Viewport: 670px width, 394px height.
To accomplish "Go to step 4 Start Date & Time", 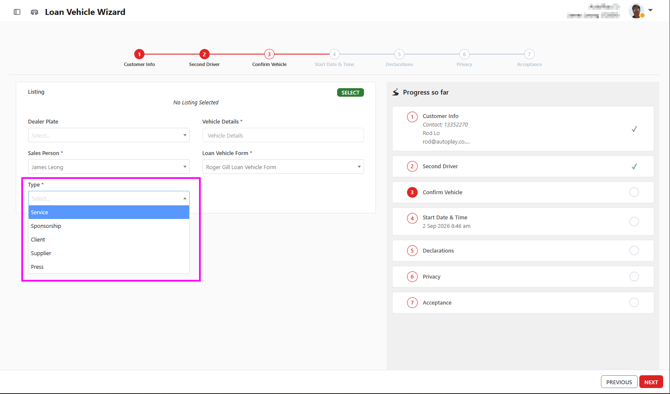I will click(x=334, y=54).
